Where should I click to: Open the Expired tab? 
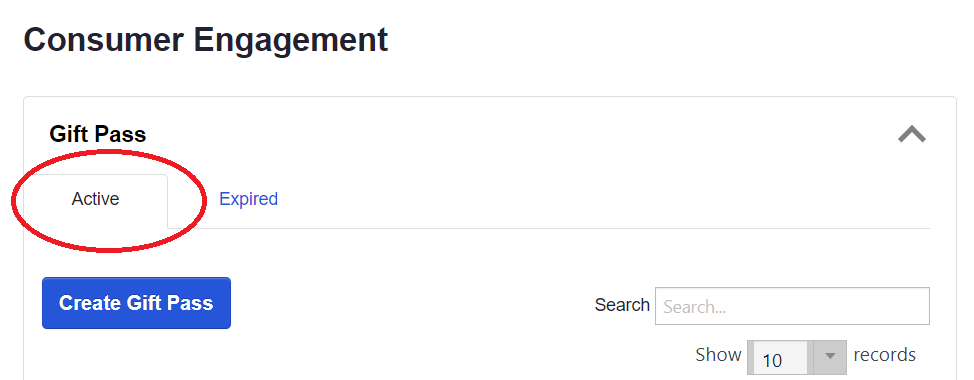[248, 199]
